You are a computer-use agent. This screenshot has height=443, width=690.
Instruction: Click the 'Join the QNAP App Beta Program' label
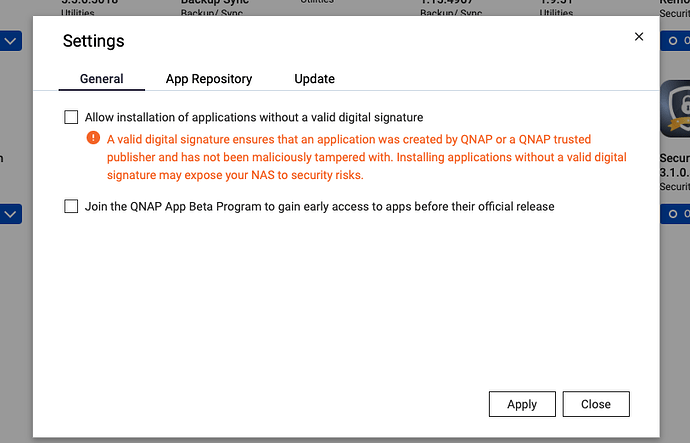click(x=320, y=206)
